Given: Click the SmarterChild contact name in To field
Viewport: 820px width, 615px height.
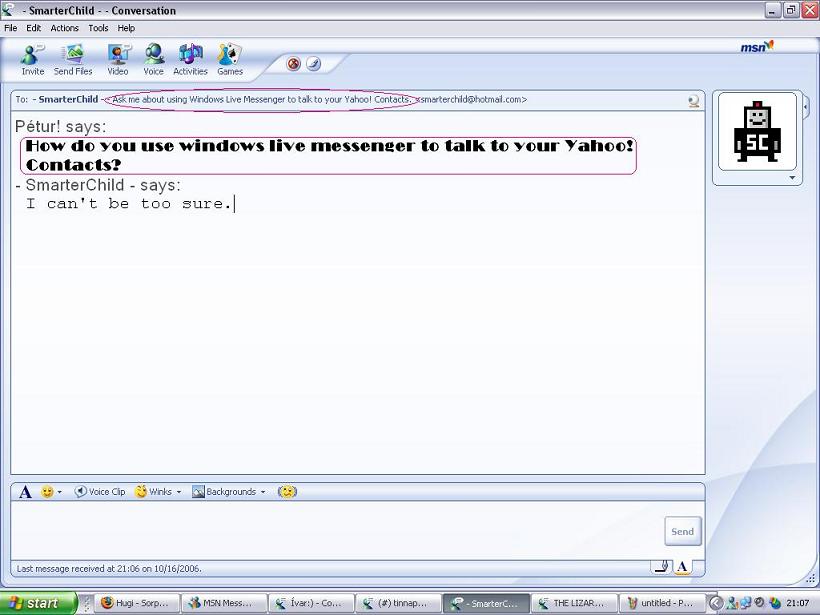Looking at the screenshot, I should point(68,99).
